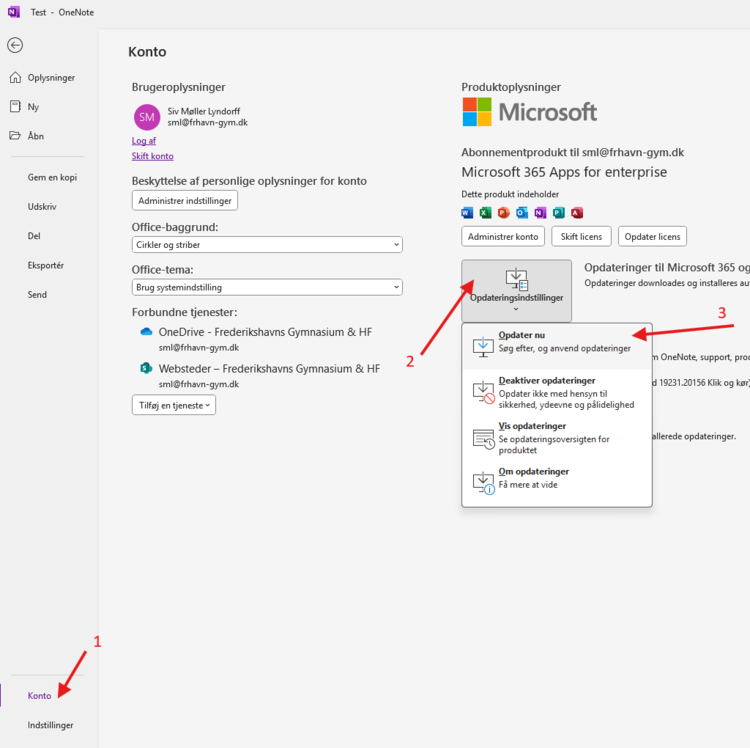The width and height of the screenshot is (750, 748).
Task: Click the Skift konto link
Action: (x=153, y=156)
